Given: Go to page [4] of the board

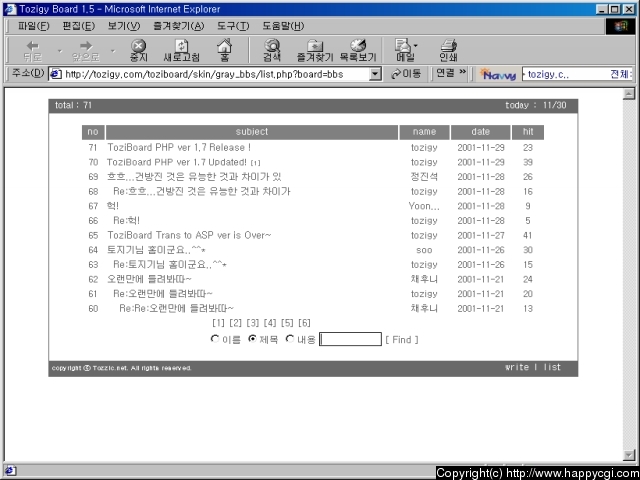Looking at the screenshot, I should tap(270, 323).
